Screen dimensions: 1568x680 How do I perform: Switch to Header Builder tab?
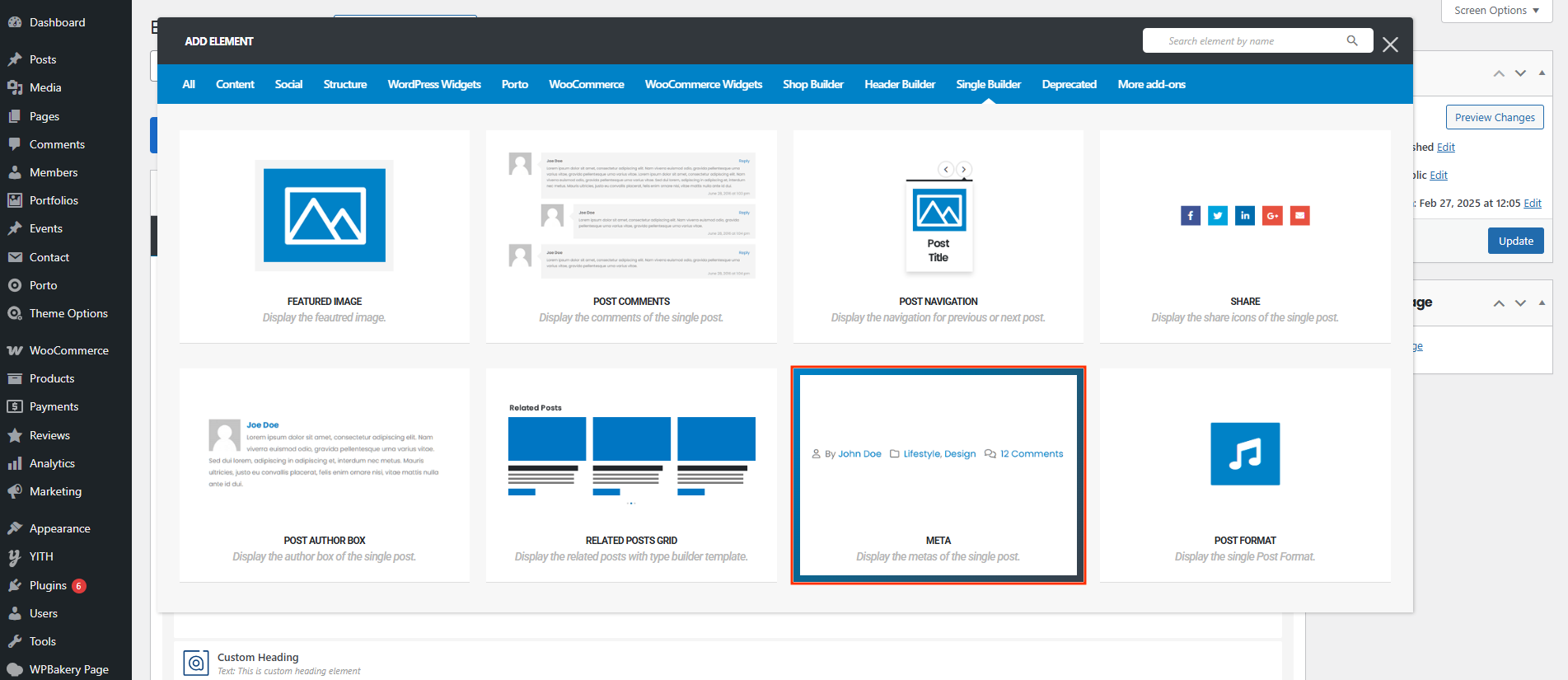900,84
